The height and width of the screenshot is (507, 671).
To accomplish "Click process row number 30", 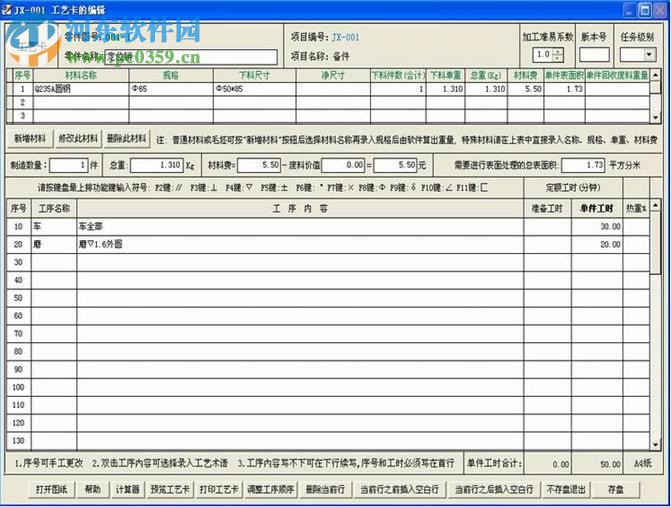I will pos(18,262).
